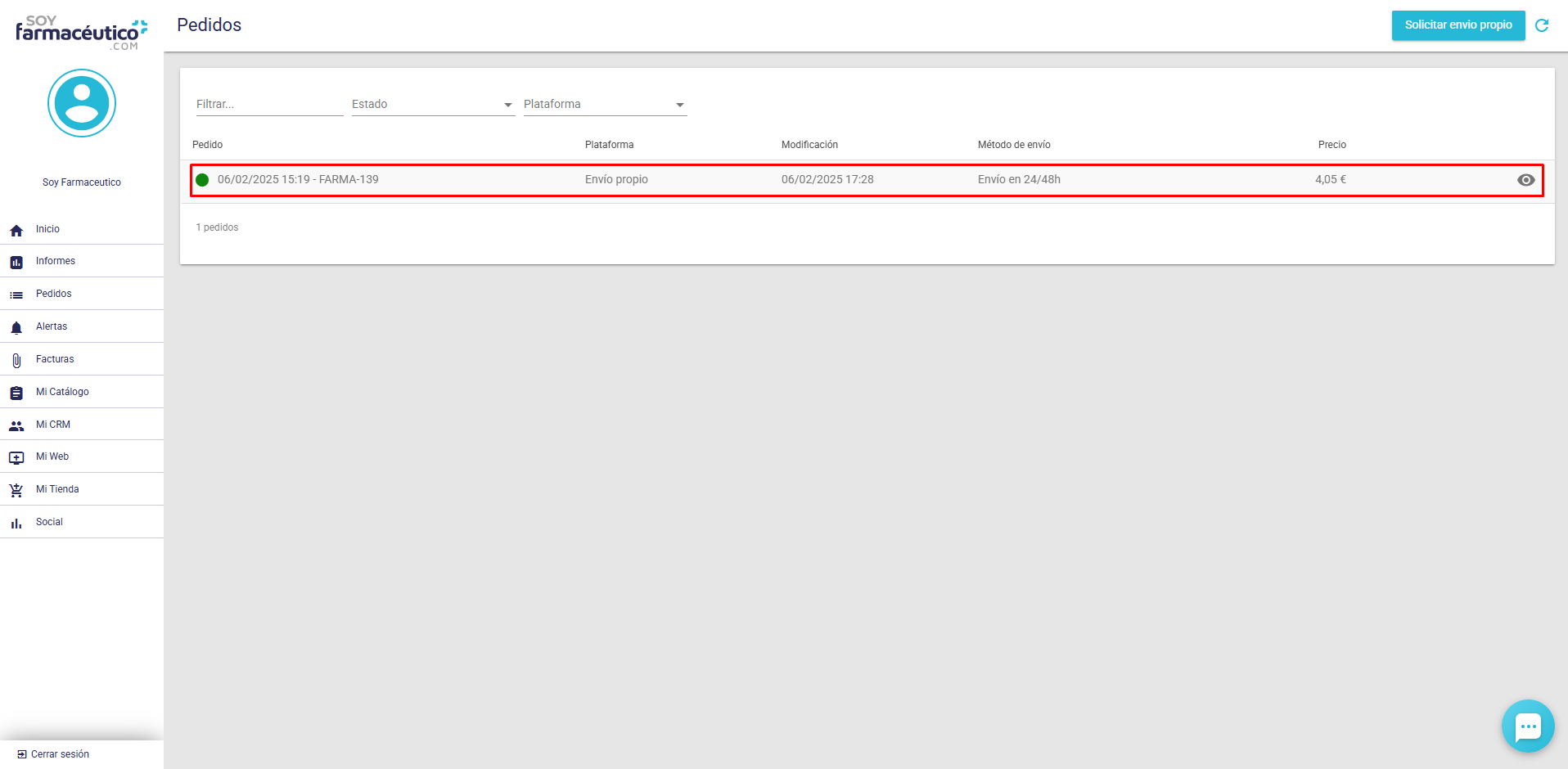View order FARMA-139 details with eye icon
Image resolution: width=1568 pixels, height=769 pixels.
(x=1525, y=180)
